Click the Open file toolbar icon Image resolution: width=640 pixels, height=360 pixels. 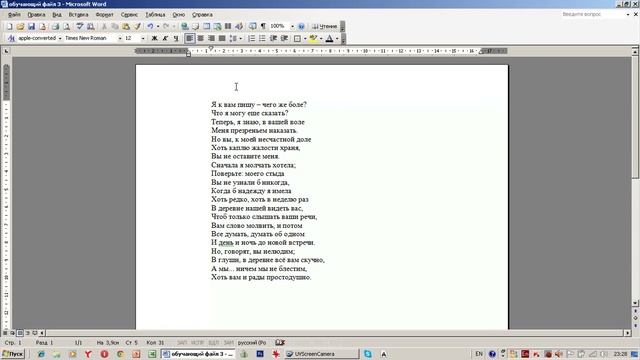[x=20, y=26]
